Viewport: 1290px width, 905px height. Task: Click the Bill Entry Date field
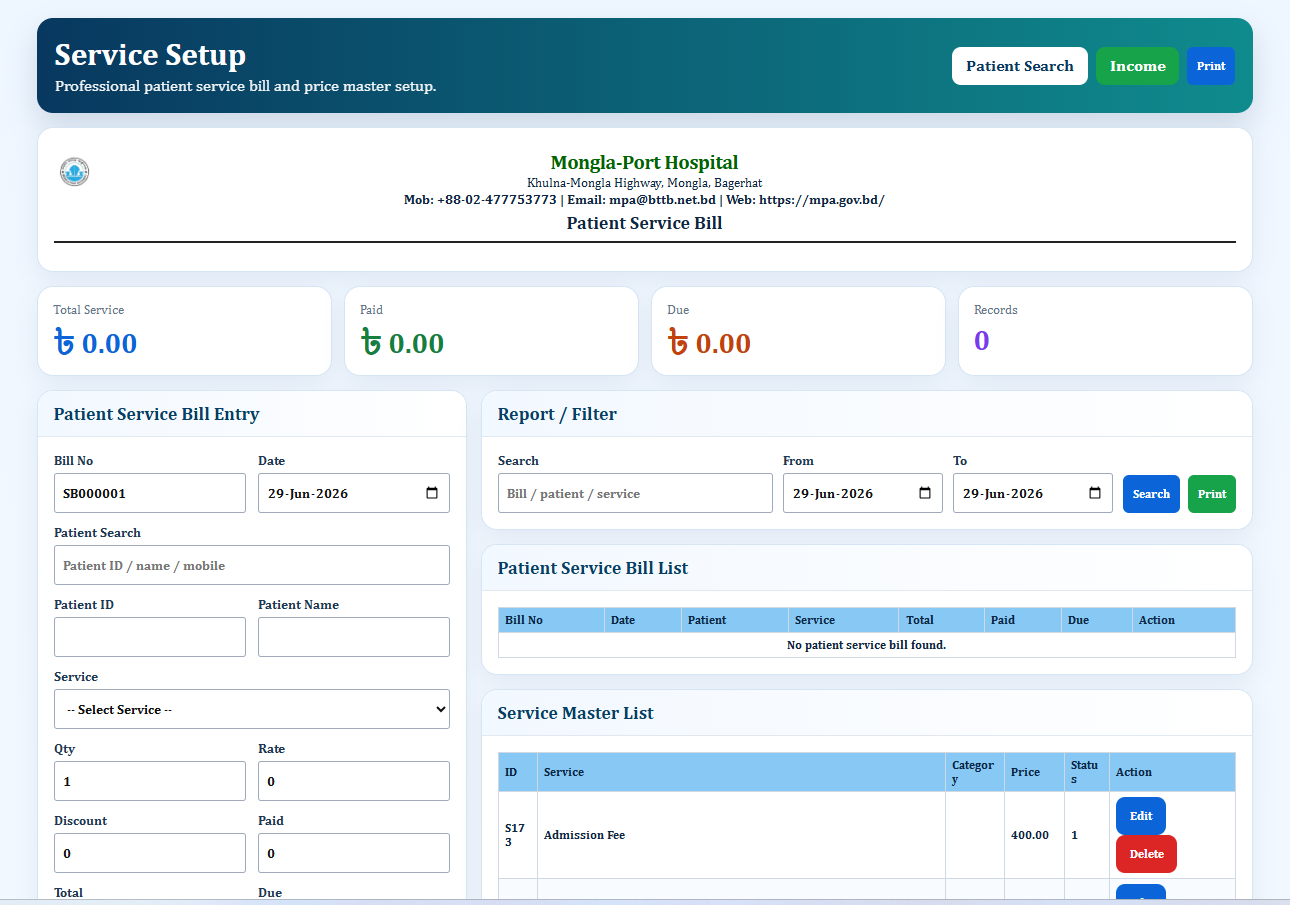point(354,493)
